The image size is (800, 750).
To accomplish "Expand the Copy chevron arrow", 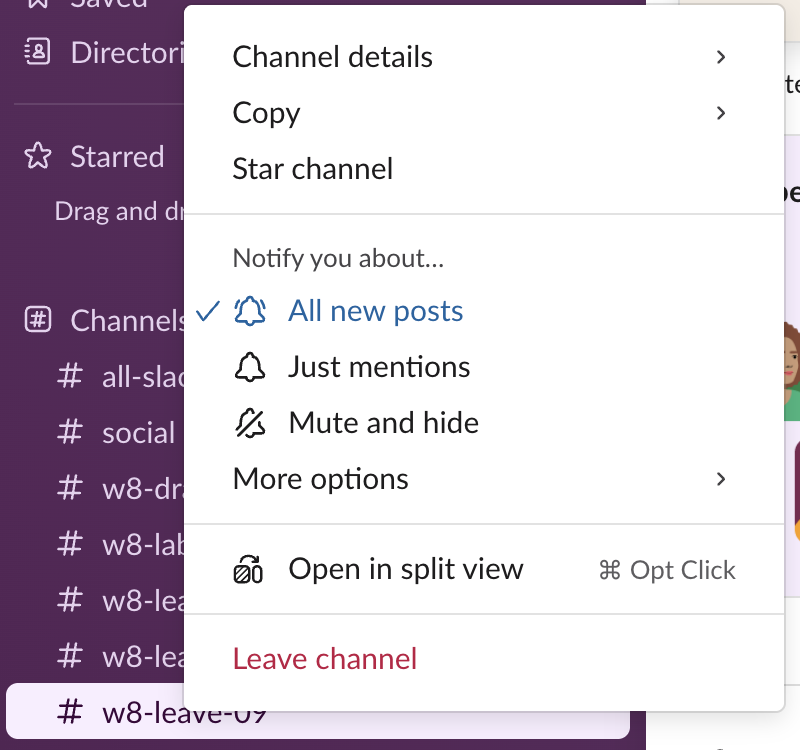I will [720, 113].
